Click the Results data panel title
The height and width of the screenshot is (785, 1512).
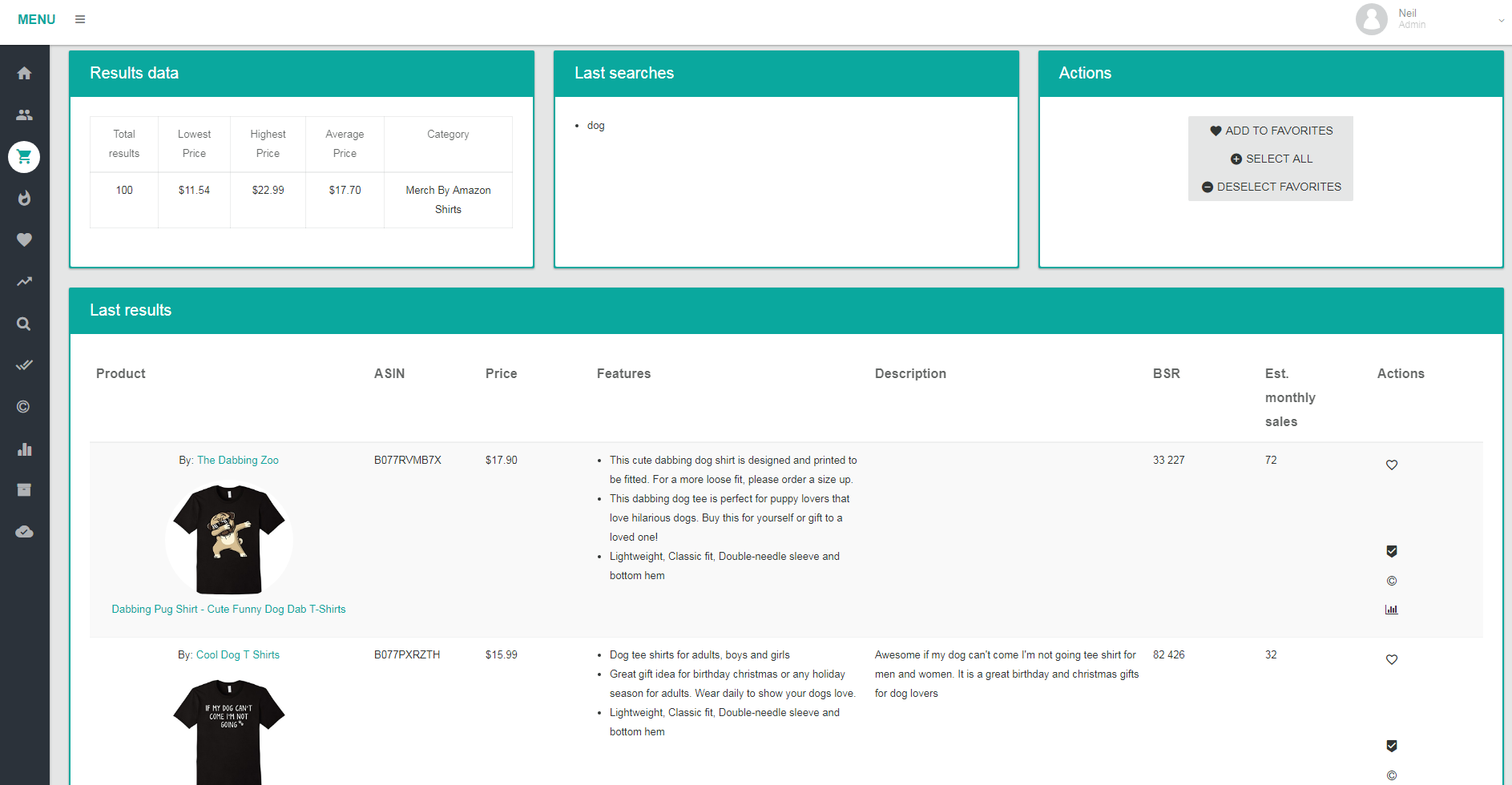pyautogui.click(x=134, y=73)
